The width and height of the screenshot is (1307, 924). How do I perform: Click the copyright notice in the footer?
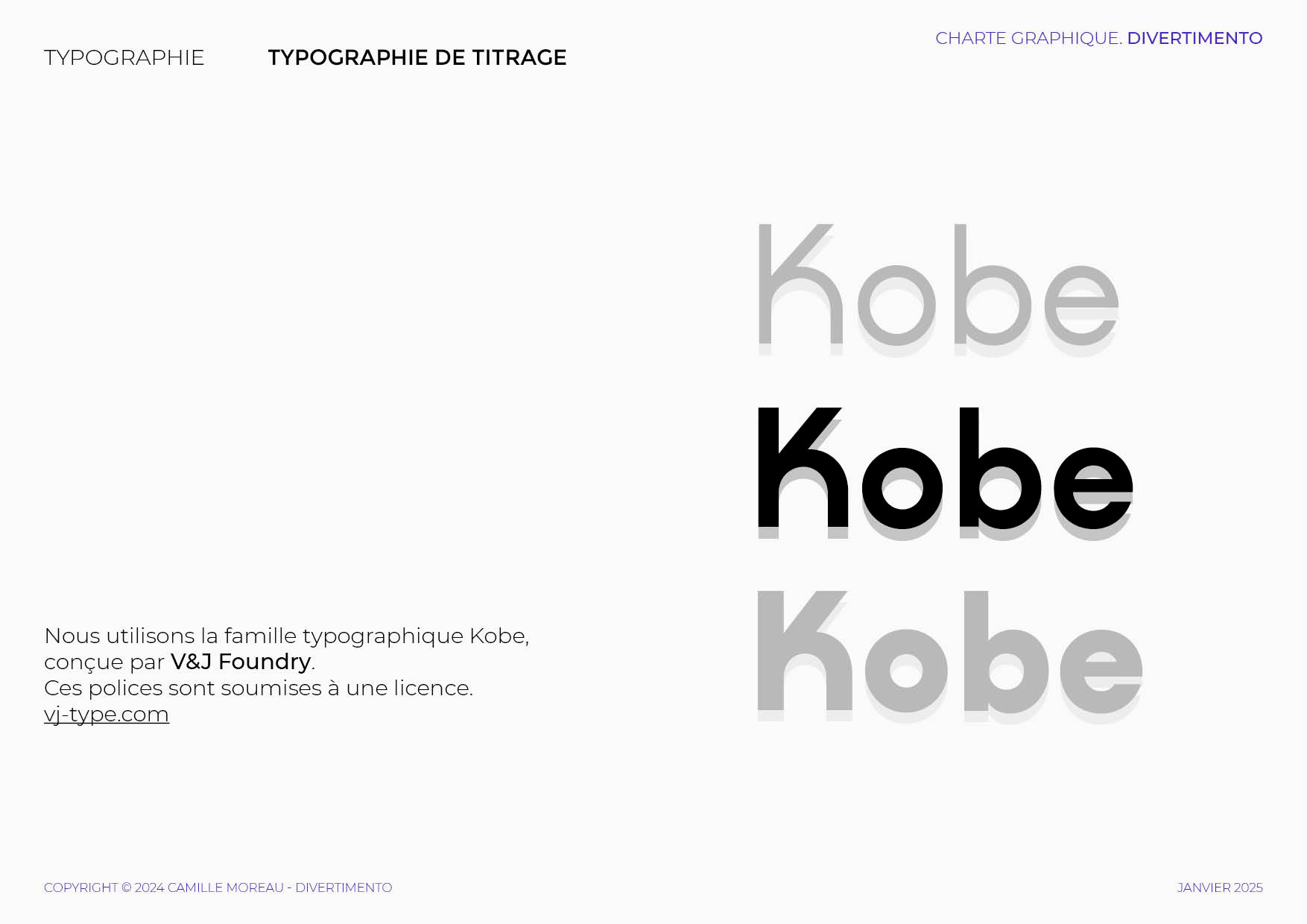[218, 887]
